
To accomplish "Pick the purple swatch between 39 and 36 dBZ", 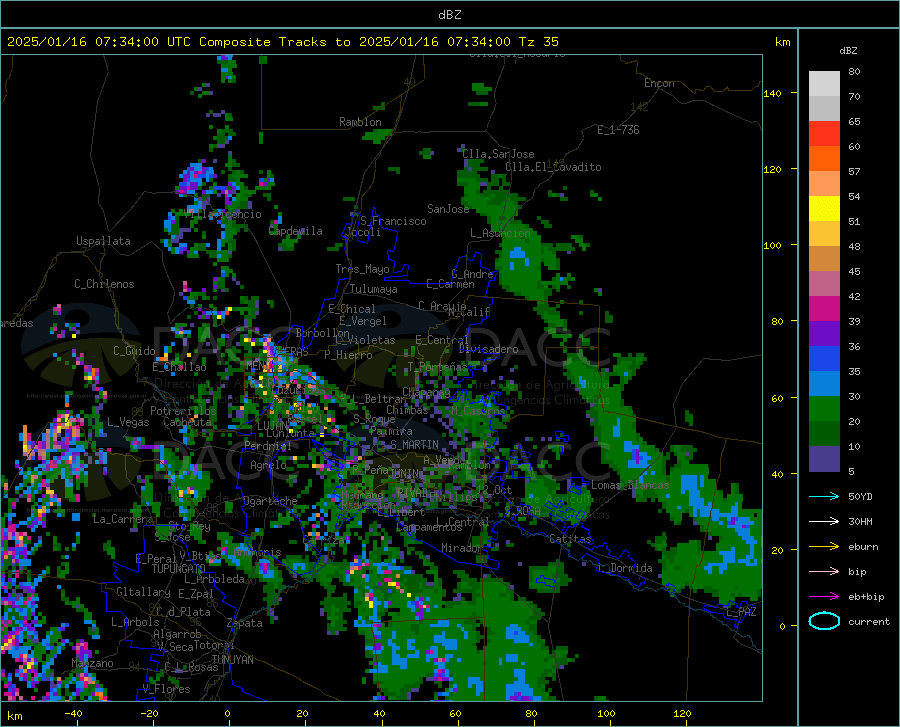I will tap(824, 334).
